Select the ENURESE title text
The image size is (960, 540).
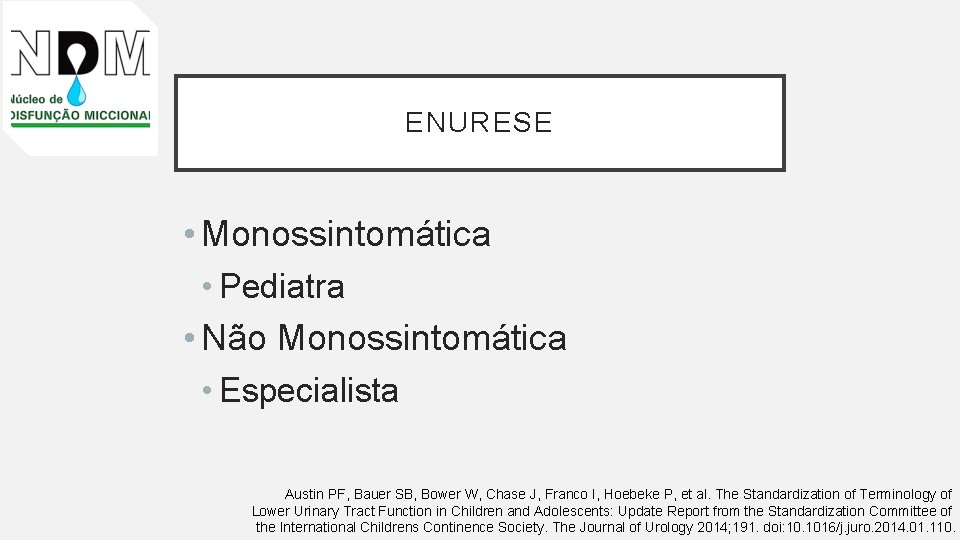[x=479, y=122]
